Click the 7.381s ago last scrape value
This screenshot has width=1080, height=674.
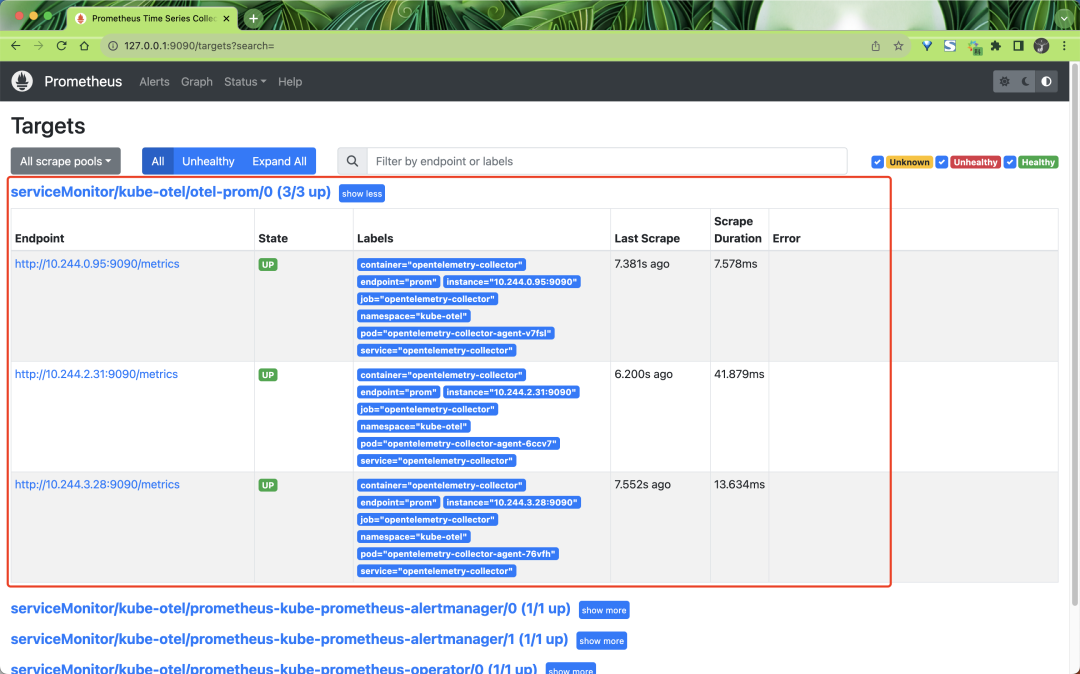click(x=642, y=264)
